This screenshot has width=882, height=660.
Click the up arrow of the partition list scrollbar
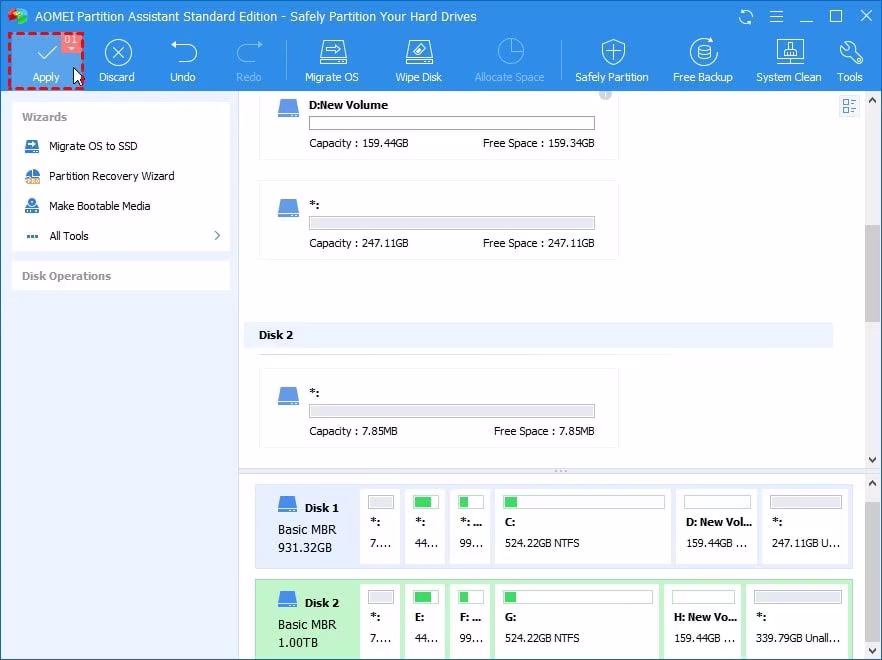(872, 101)
